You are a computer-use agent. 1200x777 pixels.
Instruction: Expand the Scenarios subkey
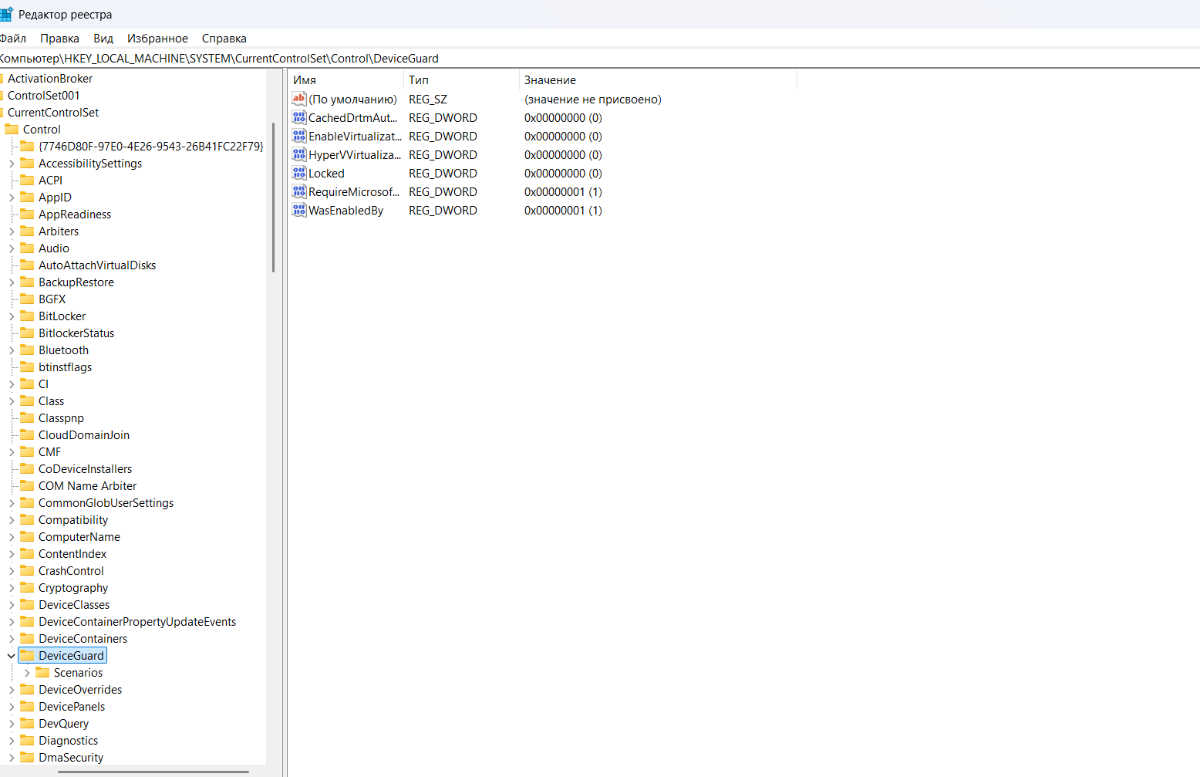27,673
